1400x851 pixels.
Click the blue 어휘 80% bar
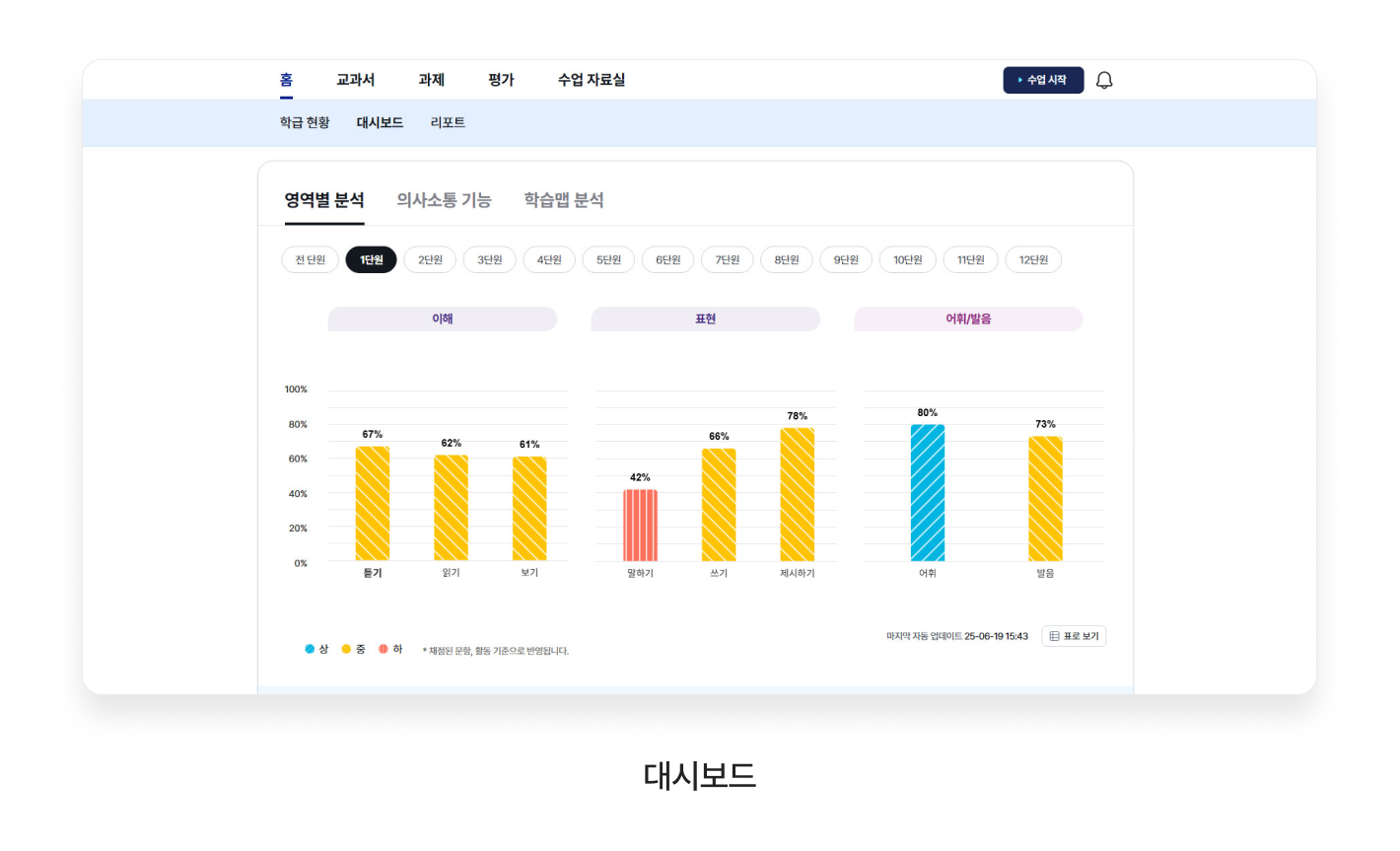click(x=927, y=493)
